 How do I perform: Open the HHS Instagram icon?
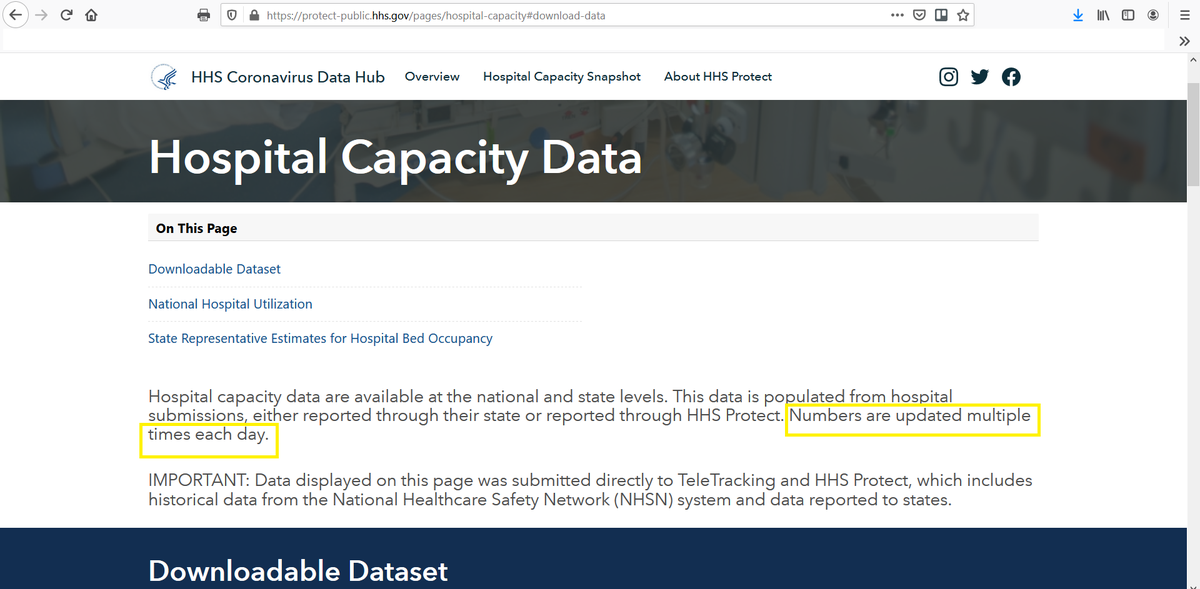[x=948, y=76]
